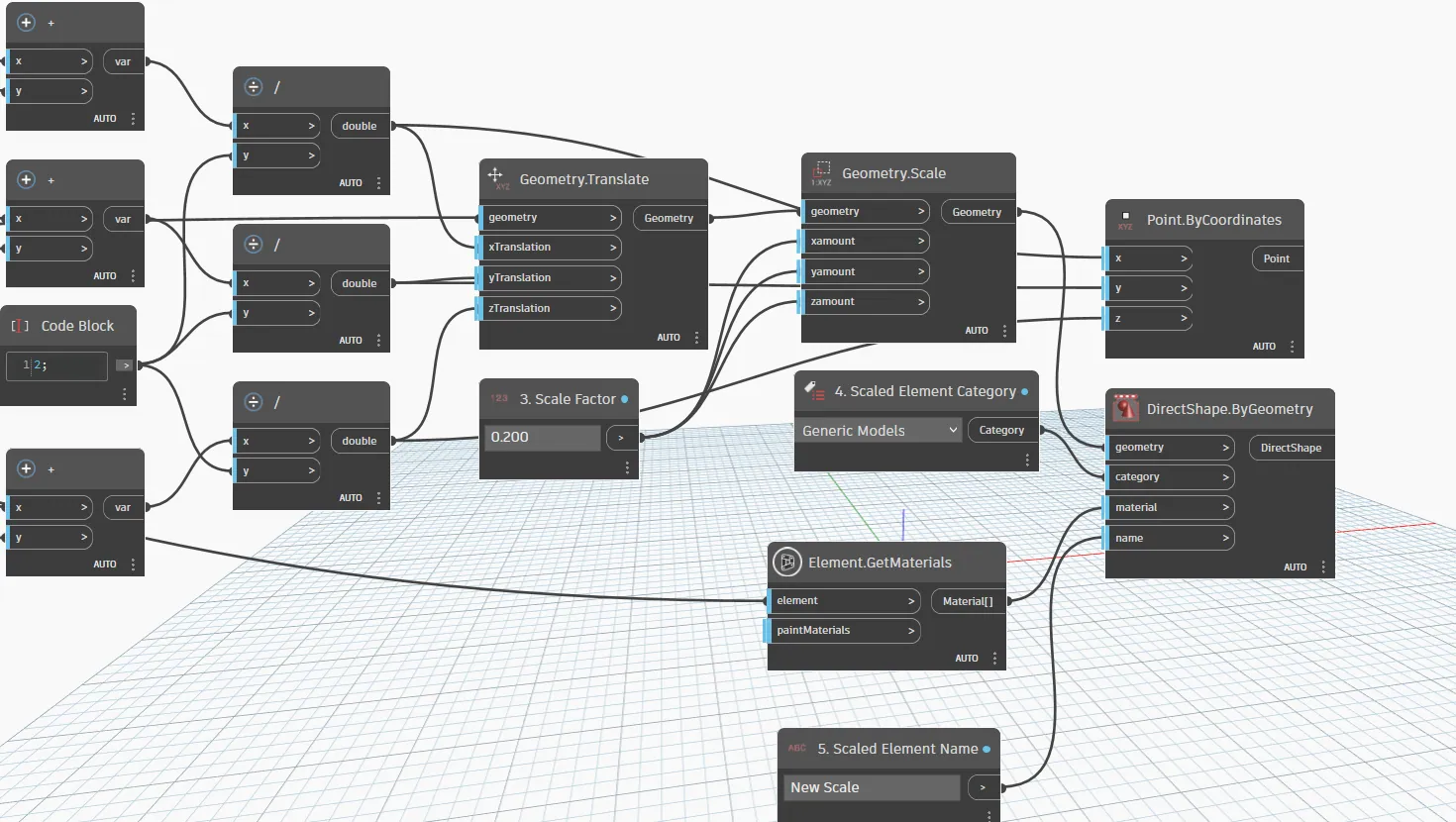Click the element input port on Element.GetMaterials
The width and height of the screenshot is (1456, 822).
point(843,601)
